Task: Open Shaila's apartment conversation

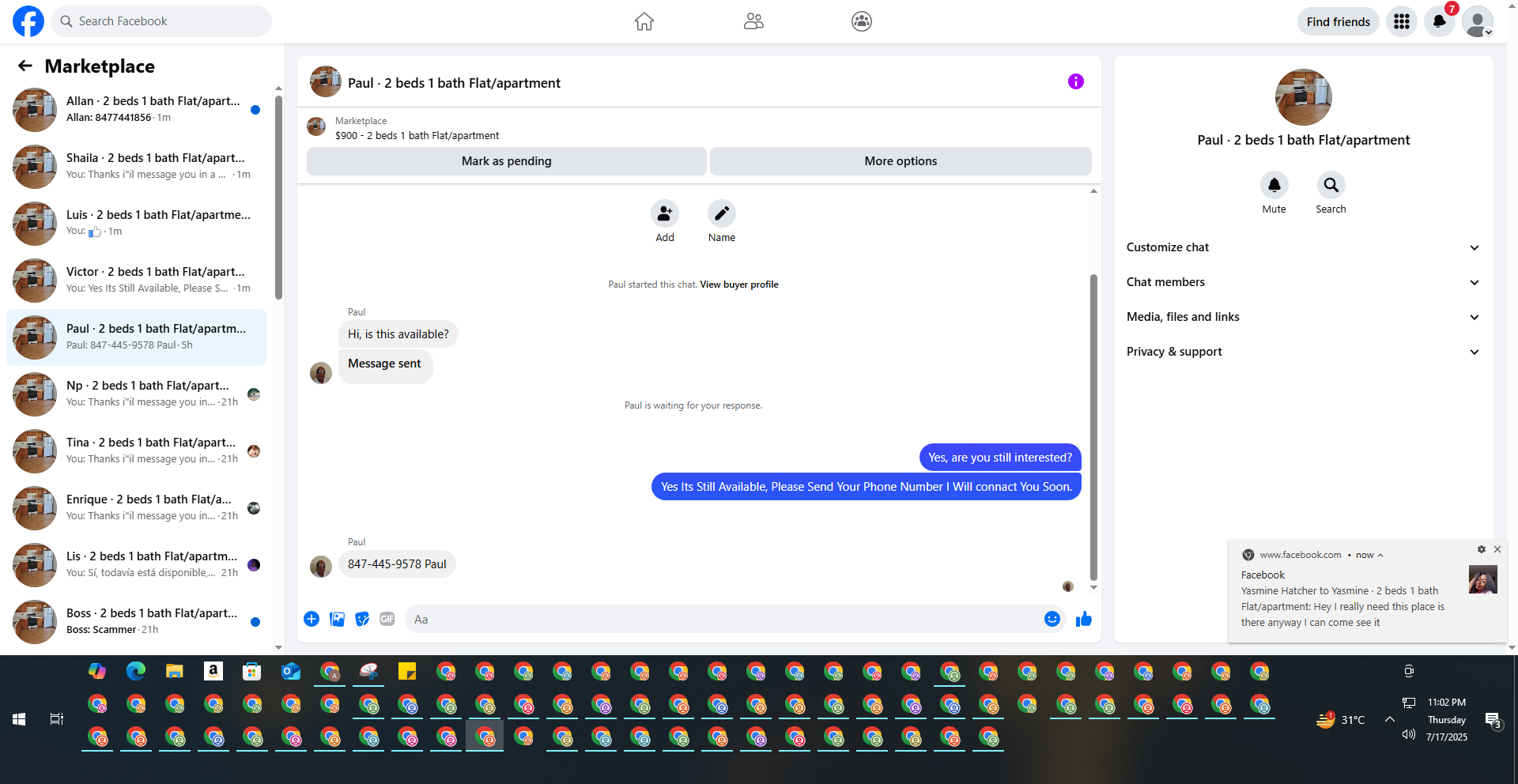Action: (x=136, y=167)
